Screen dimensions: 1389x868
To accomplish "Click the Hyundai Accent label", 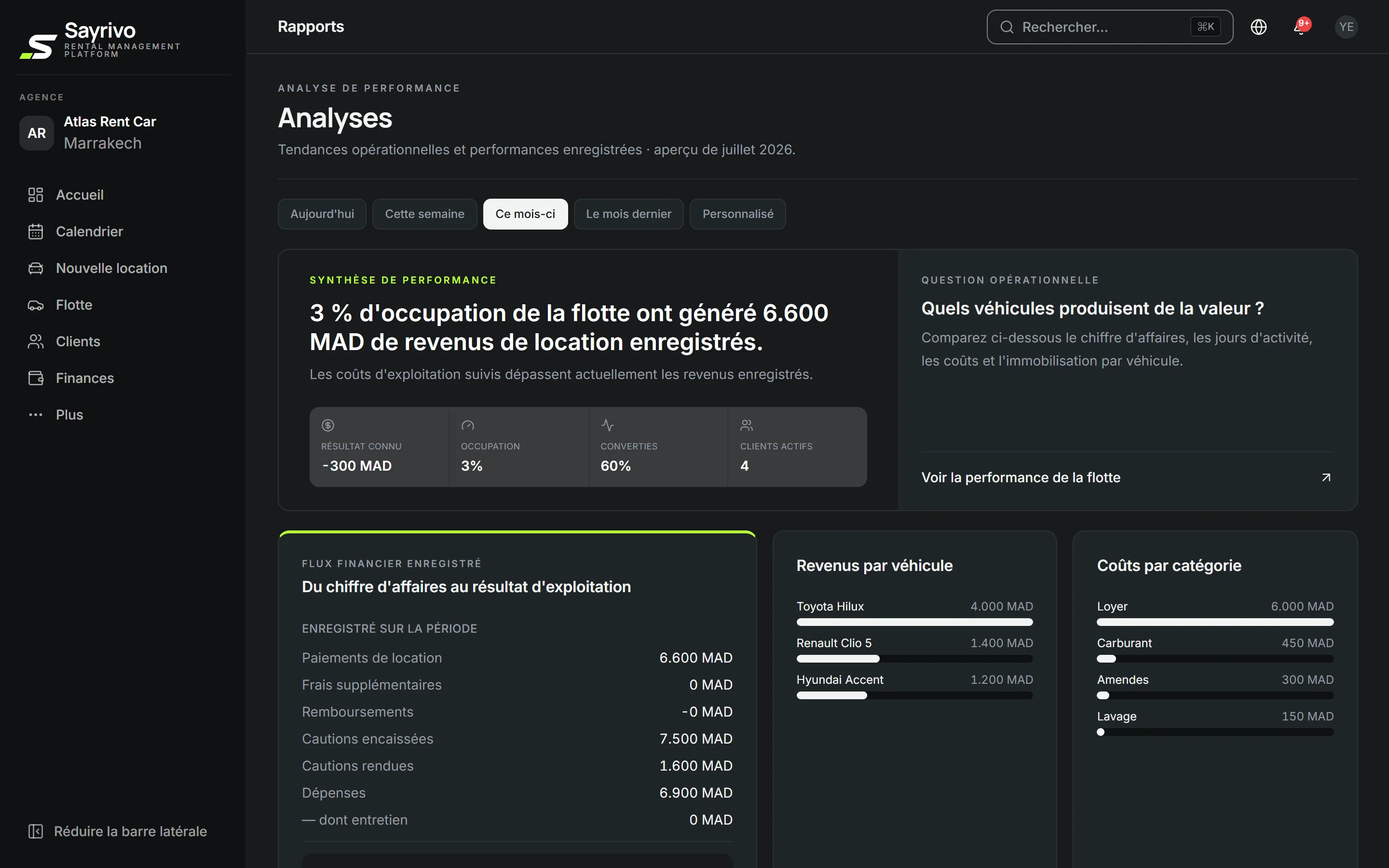I will coord(840,680).
